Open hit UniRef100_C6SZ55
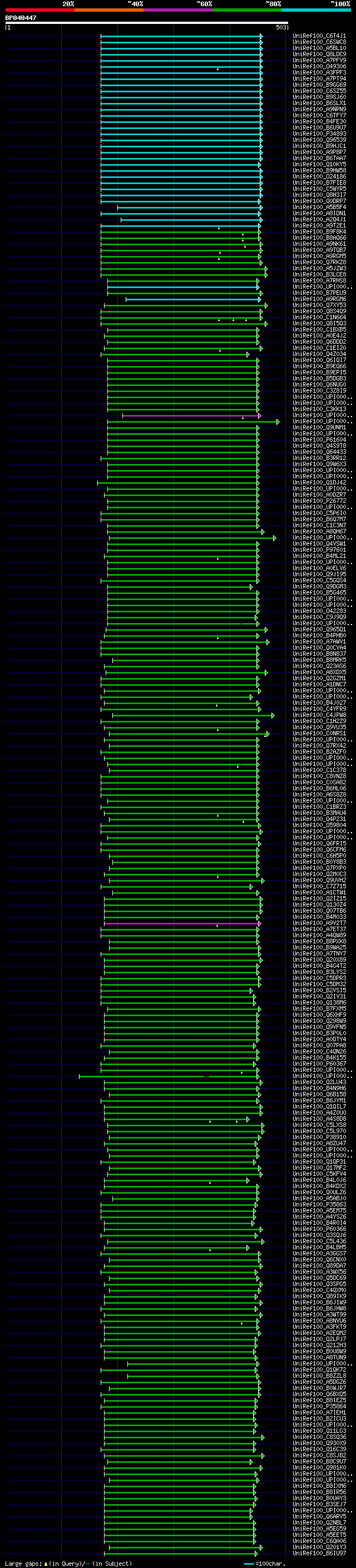Screen dimensions: 356x1568 [319, 91]
